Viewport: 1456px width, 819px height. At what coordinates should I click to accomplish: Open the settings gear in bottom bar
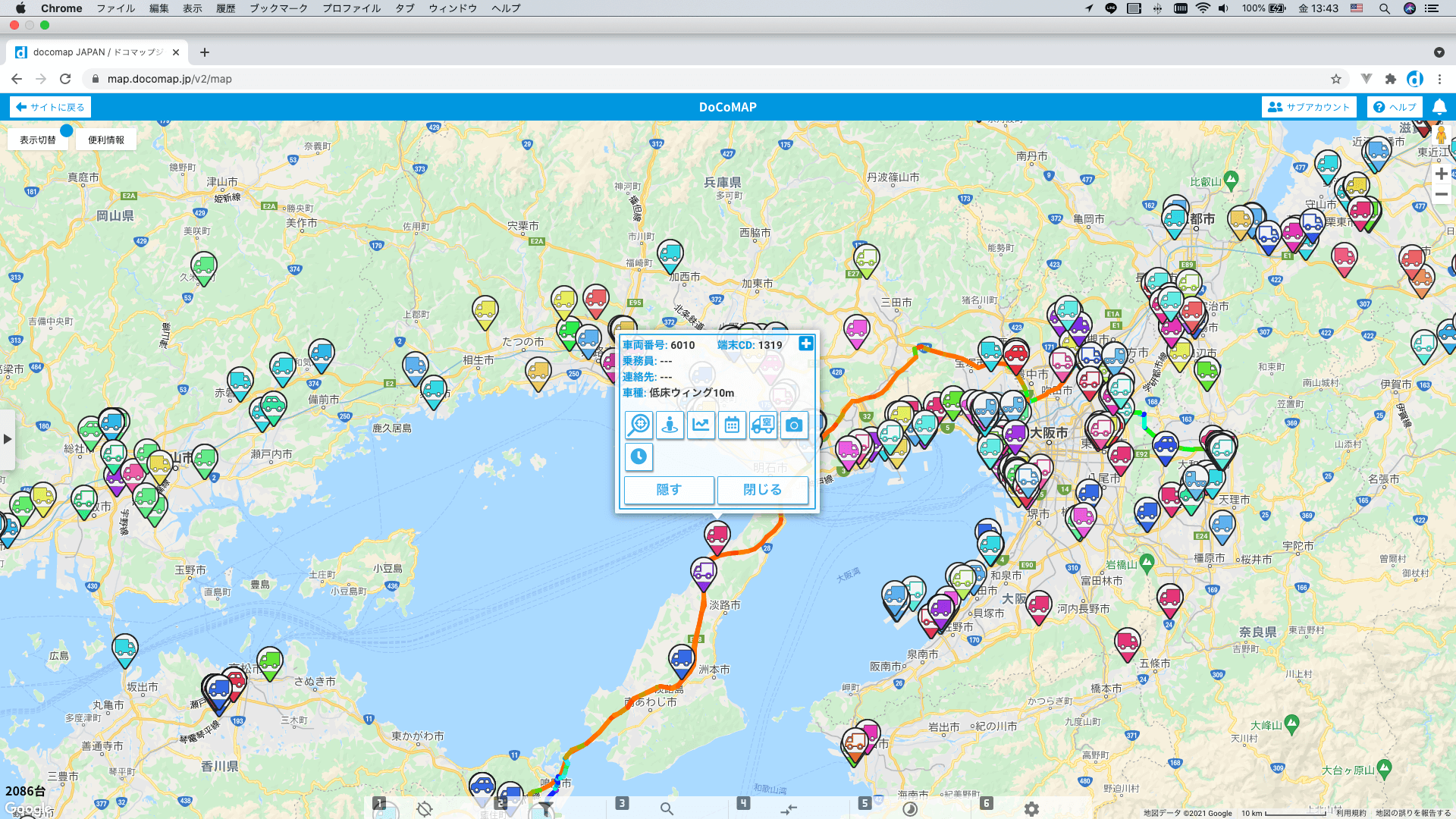[x=1031, y=809]
